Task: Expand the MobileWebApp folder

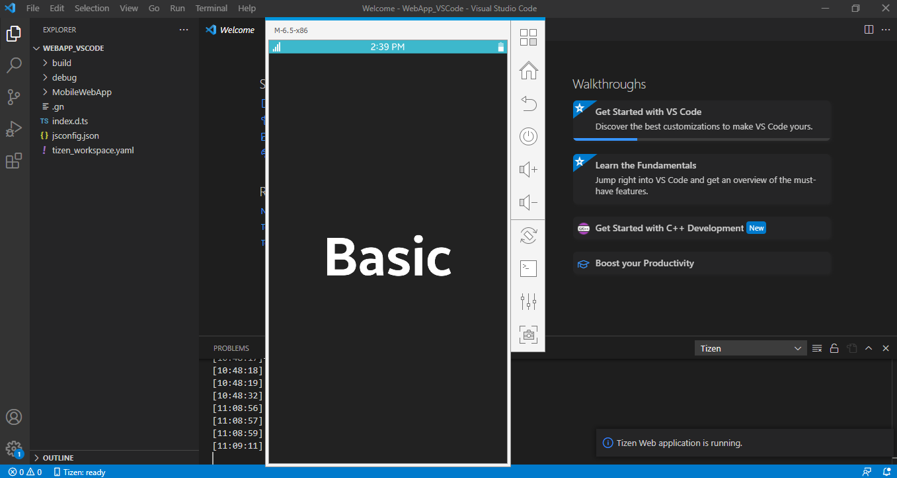Action: tap(81, 92)
